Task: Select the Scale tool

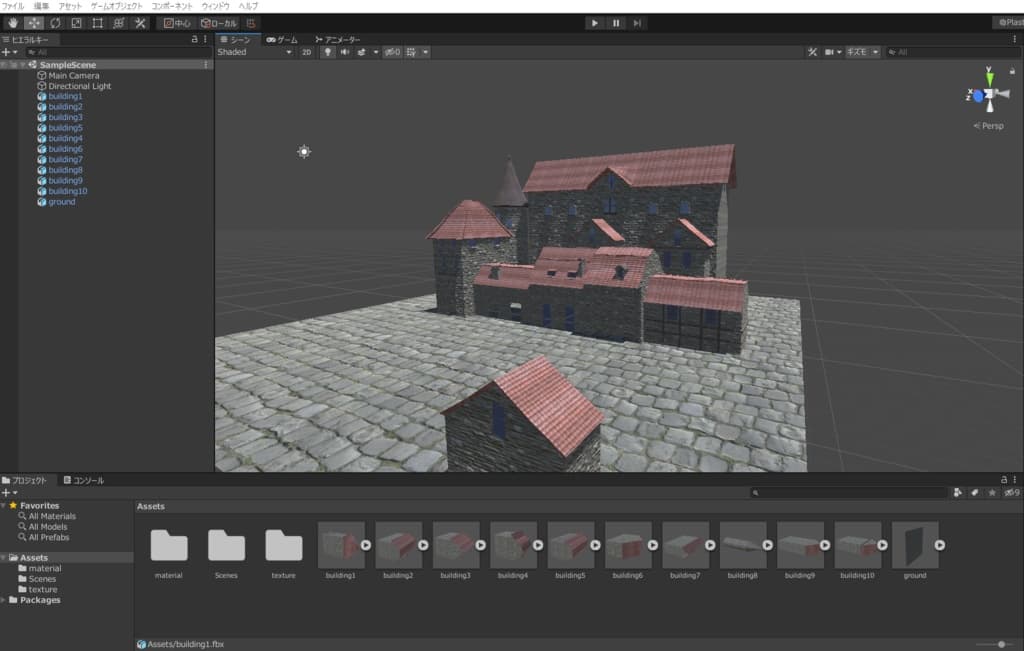Action: (76, 23)
